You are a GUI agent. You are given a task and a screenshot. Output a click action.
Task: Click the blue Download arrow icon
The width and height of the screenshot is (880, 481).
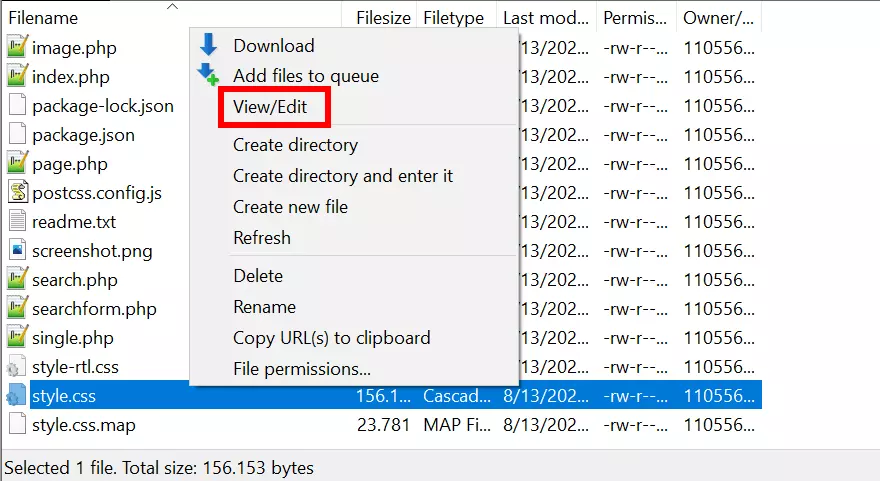[208, 45]
